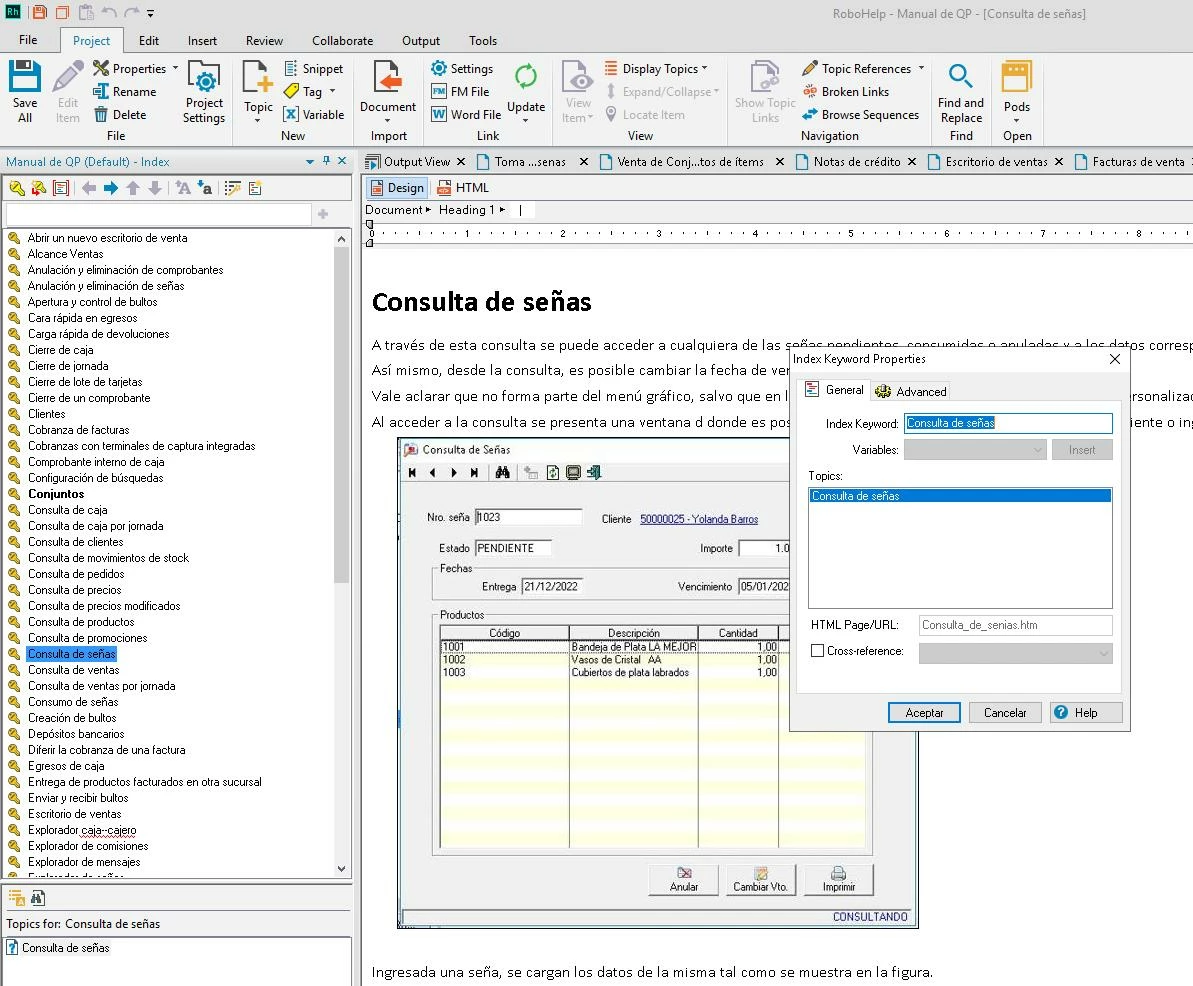The image size is (1193, 986).
Task: Click the blue right arrow in Index toolbar
Action: 111,188
